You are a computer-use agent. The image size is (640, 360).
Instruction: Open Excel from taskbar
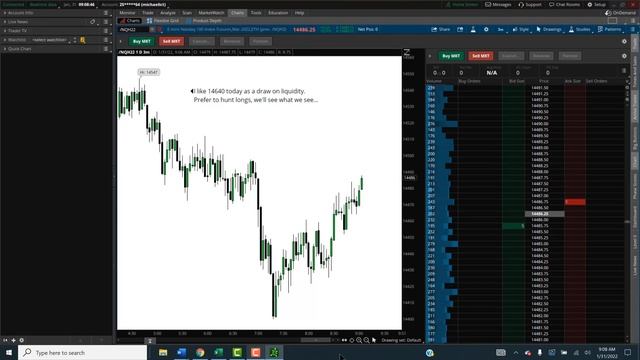tap(218, 352)
